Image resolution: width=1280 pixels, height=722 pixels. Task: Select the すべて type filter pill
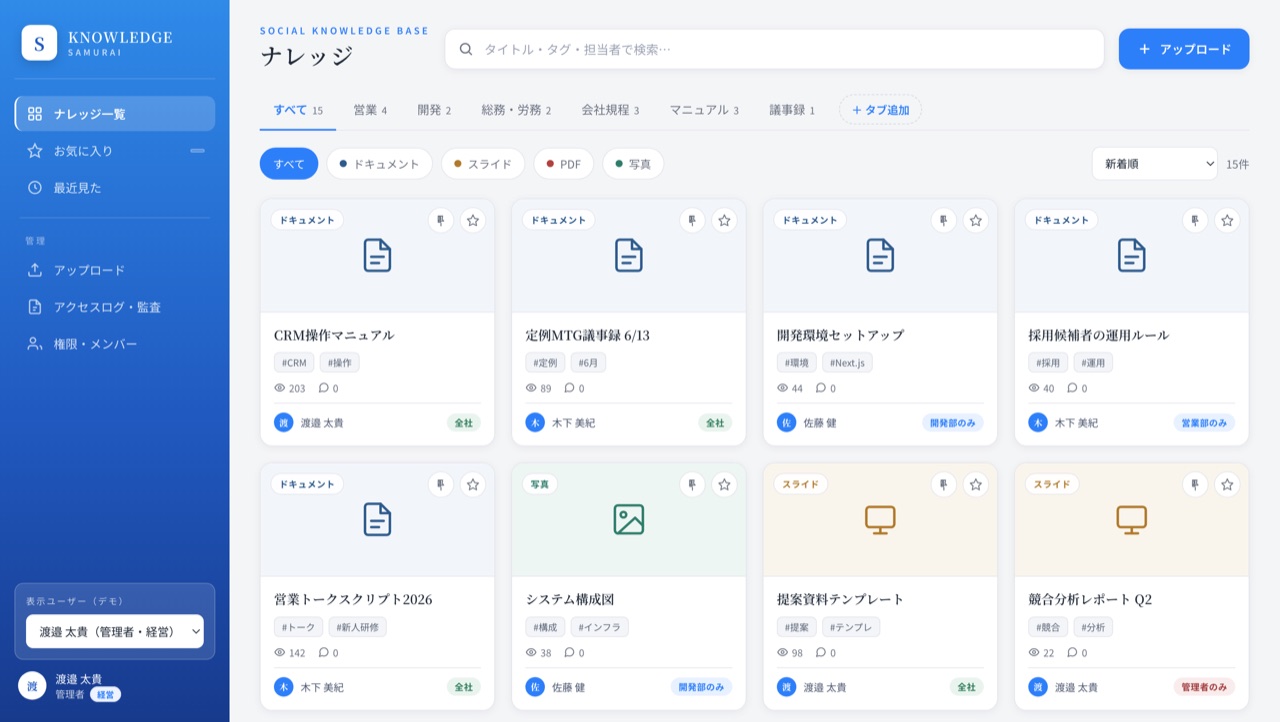click(x=289, y=164)
